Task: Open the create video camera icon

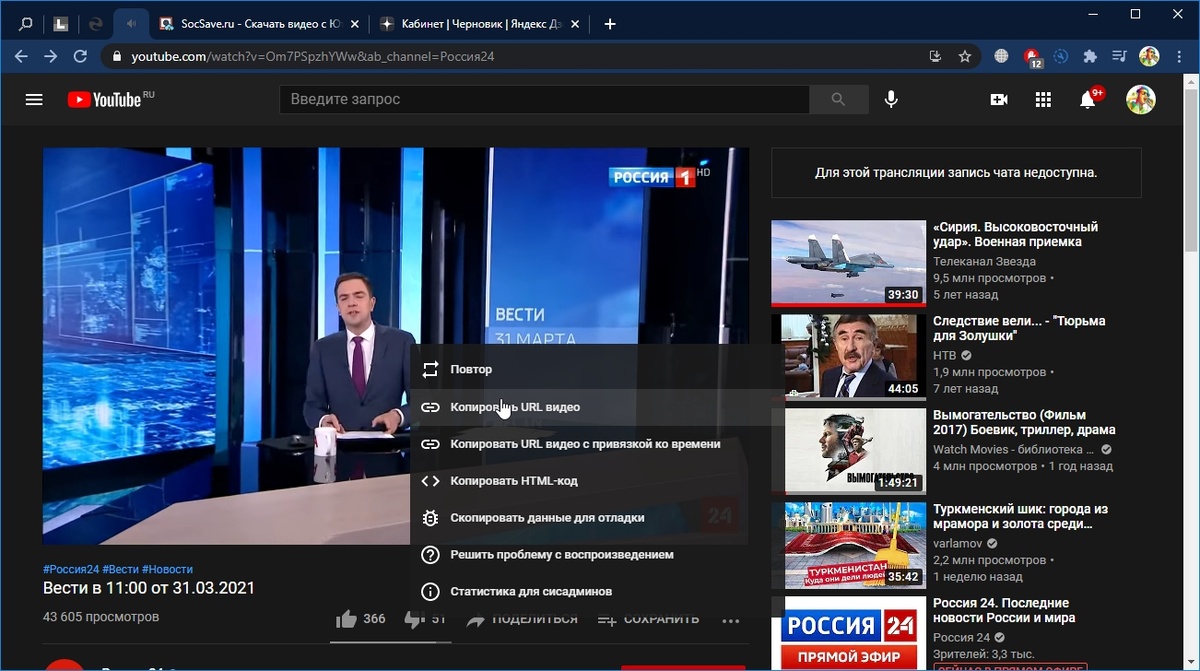Action: pyautogui.click(x=998, y=99)
